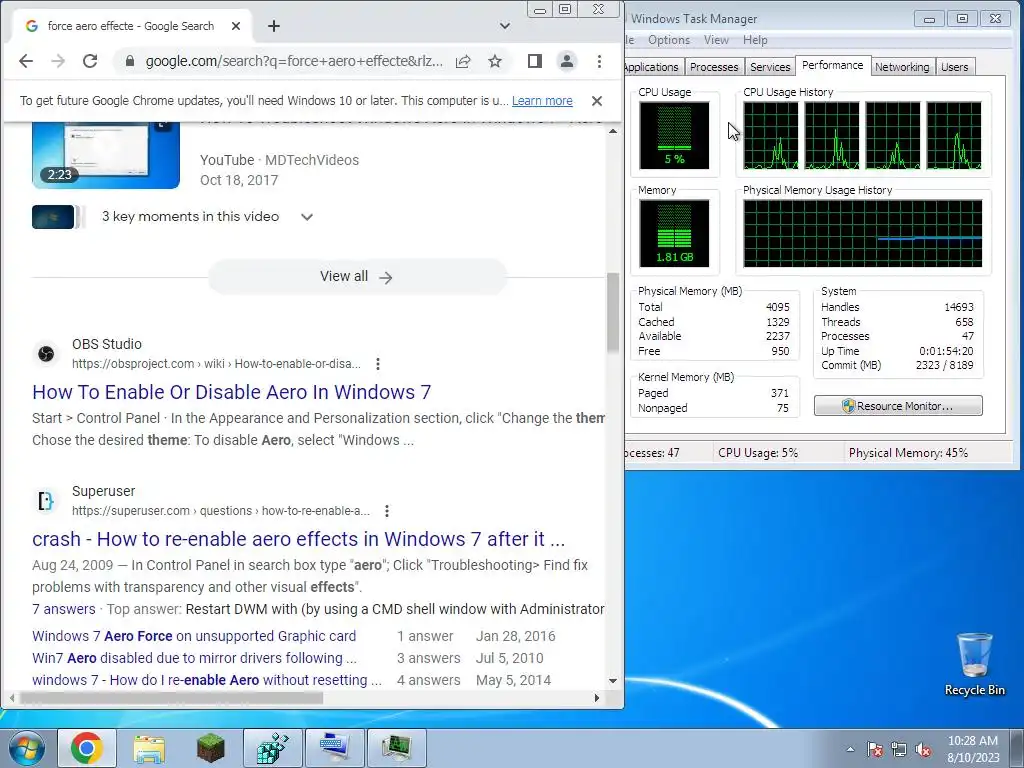Open Superuser result options menu

click(387, 511)
